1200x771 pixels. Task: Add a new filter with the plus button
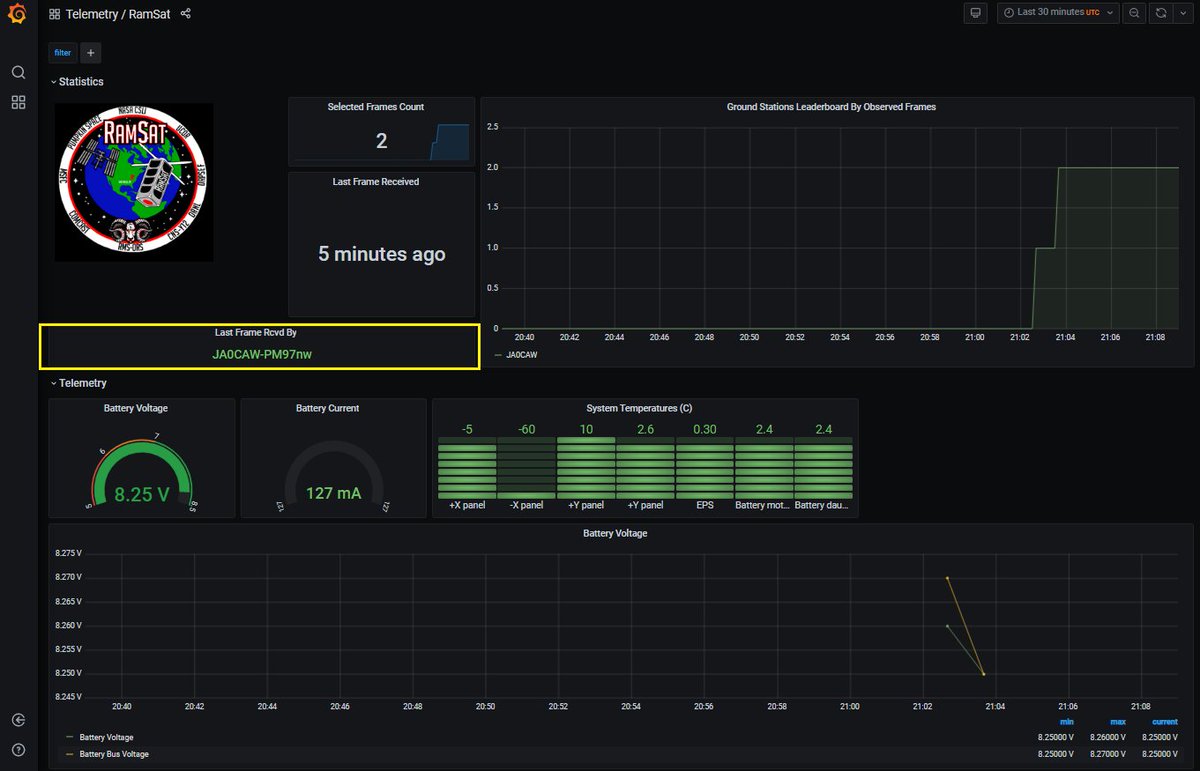(x=90, y=53)
